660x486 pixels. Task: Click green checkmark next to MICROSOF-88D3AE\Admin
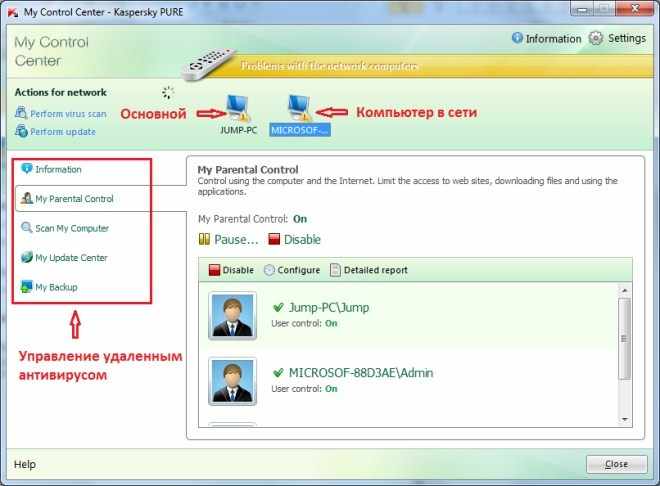tap(278, 373)
